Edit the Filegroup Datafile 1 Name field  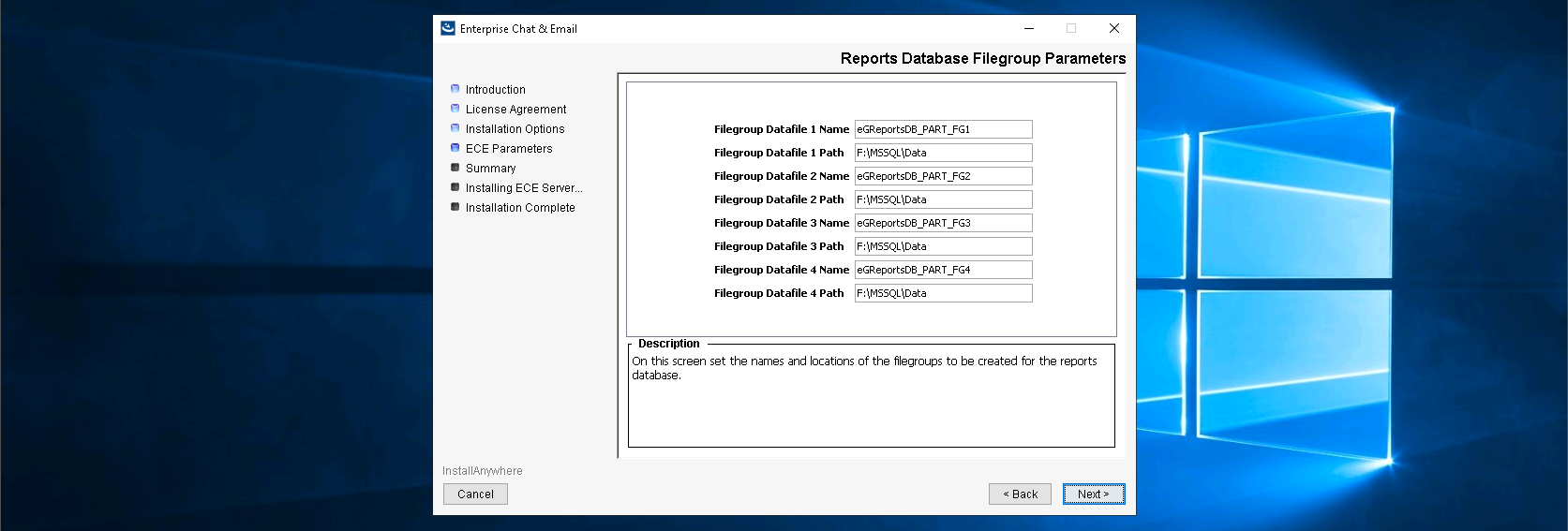click(943, 129)
